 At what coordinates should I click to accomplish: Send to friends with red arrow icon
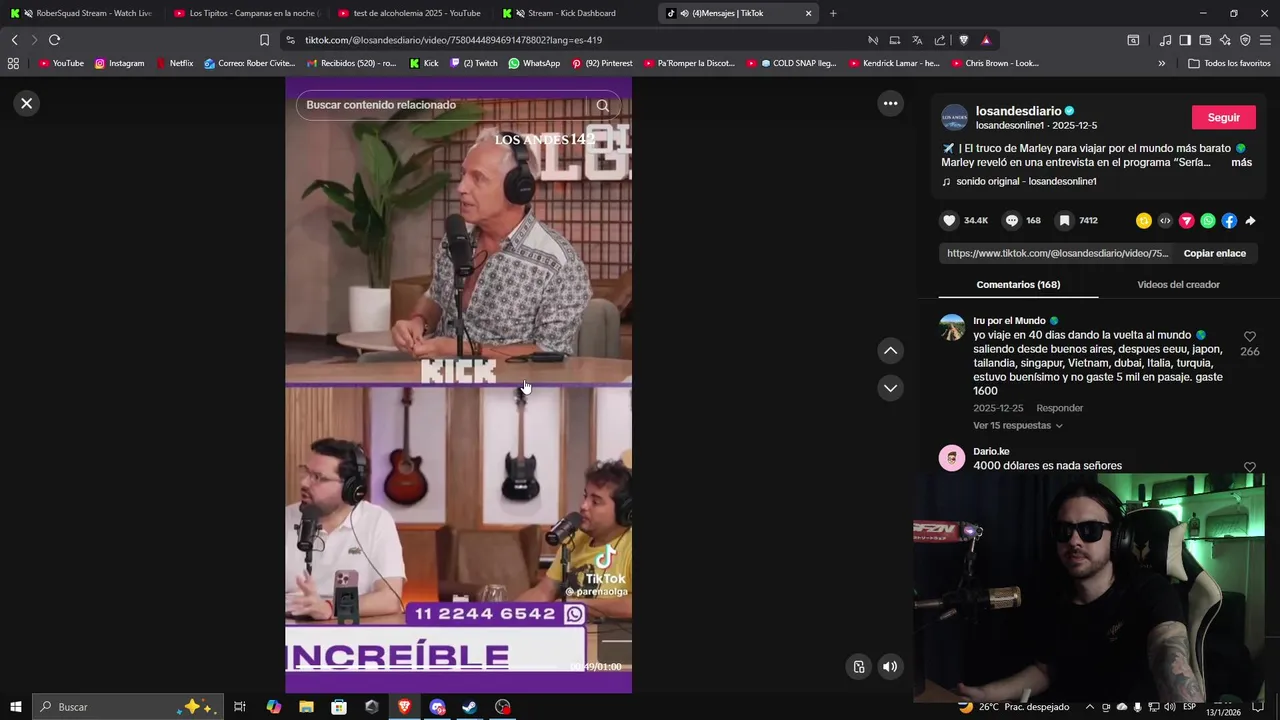tap(1187, 221)
